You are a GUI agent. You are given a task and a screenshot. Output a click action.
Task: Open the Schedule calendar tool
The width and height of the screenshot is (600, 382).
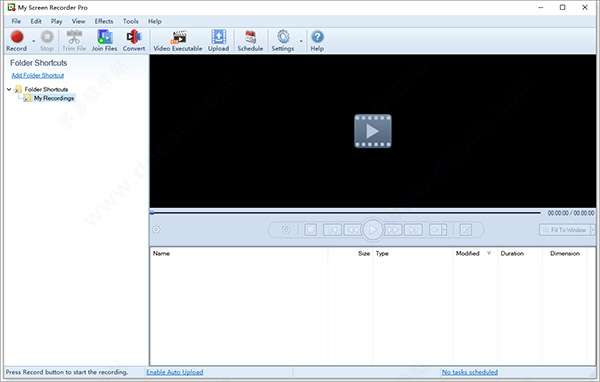(x=250, y=41)
